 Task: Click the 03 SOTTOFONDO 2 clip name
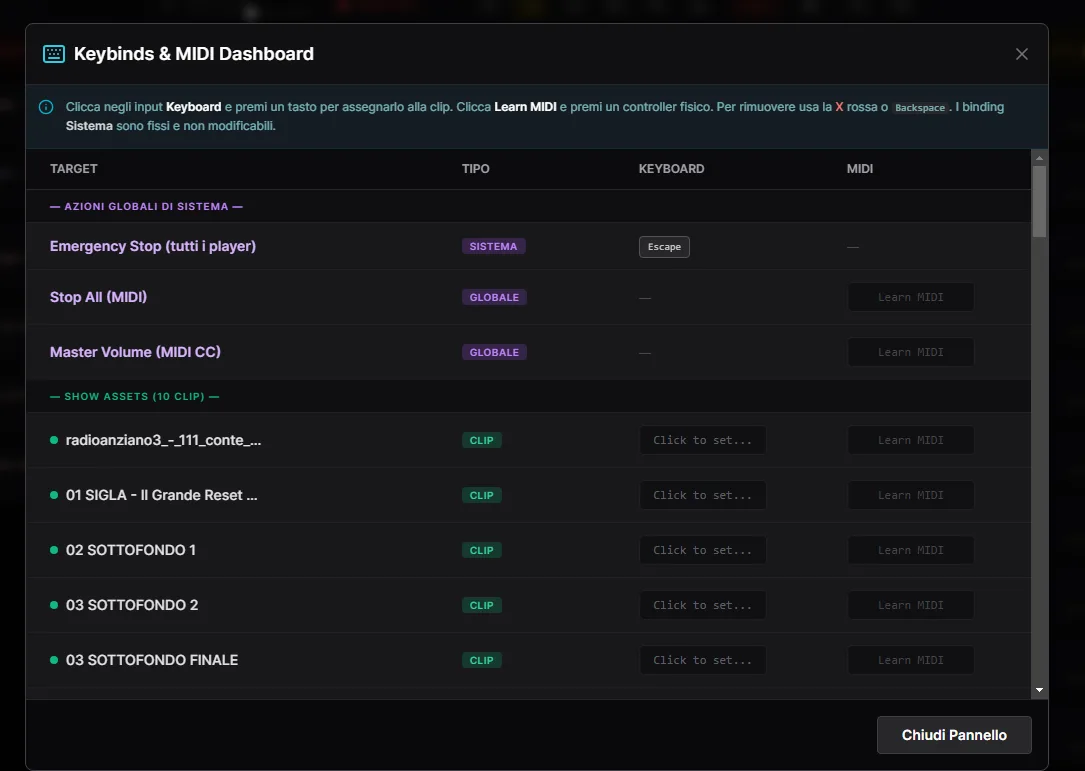[x=132, y=605]
